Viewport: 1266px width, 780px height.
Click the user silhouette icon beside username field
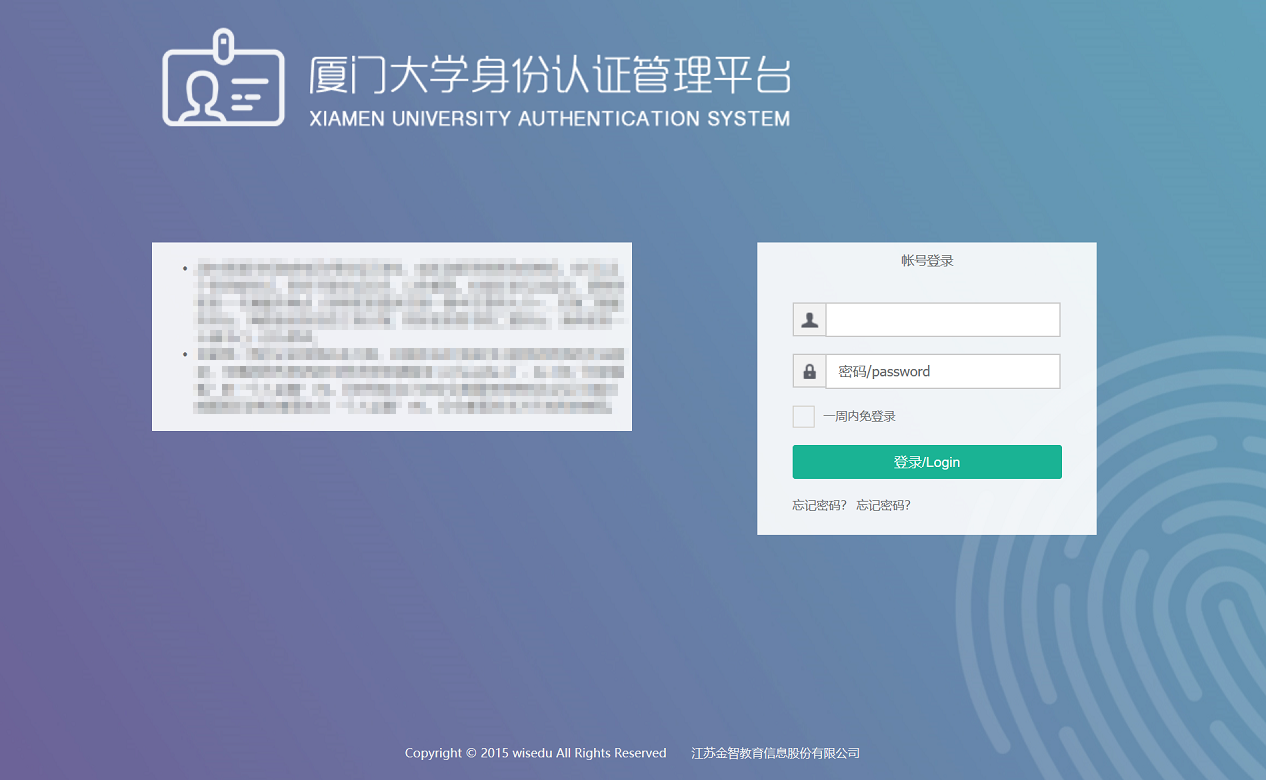[x=810, y=320]
